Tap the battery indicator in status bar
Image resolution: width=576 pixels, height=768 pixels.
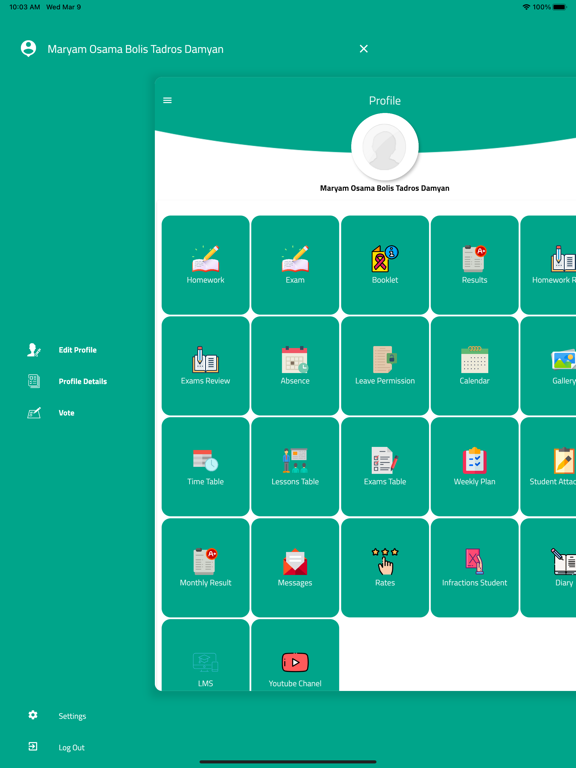click(x=560, y=7)
